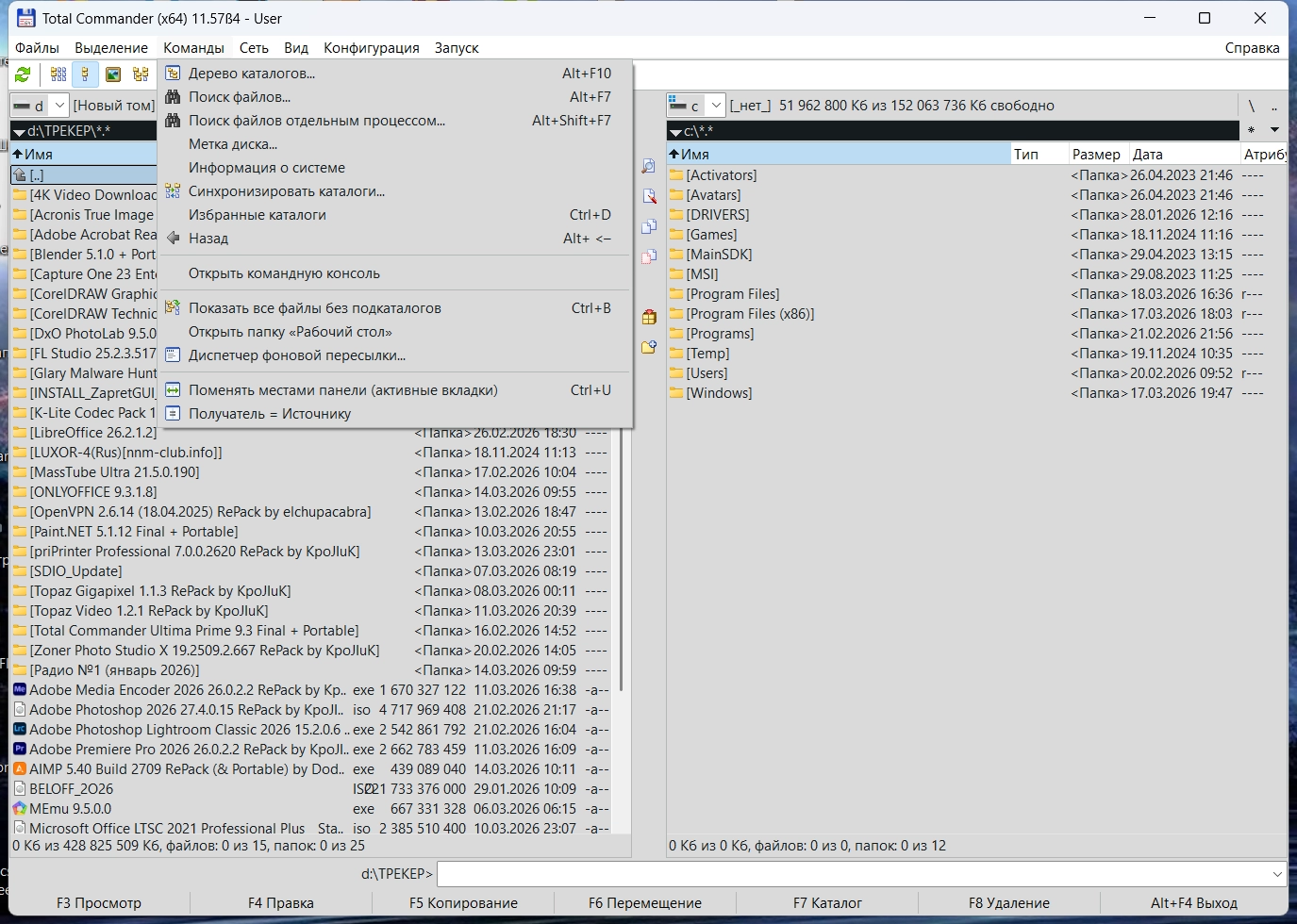
Task: Click the directory tree view toolbar icon
Action: coord(141,74)
